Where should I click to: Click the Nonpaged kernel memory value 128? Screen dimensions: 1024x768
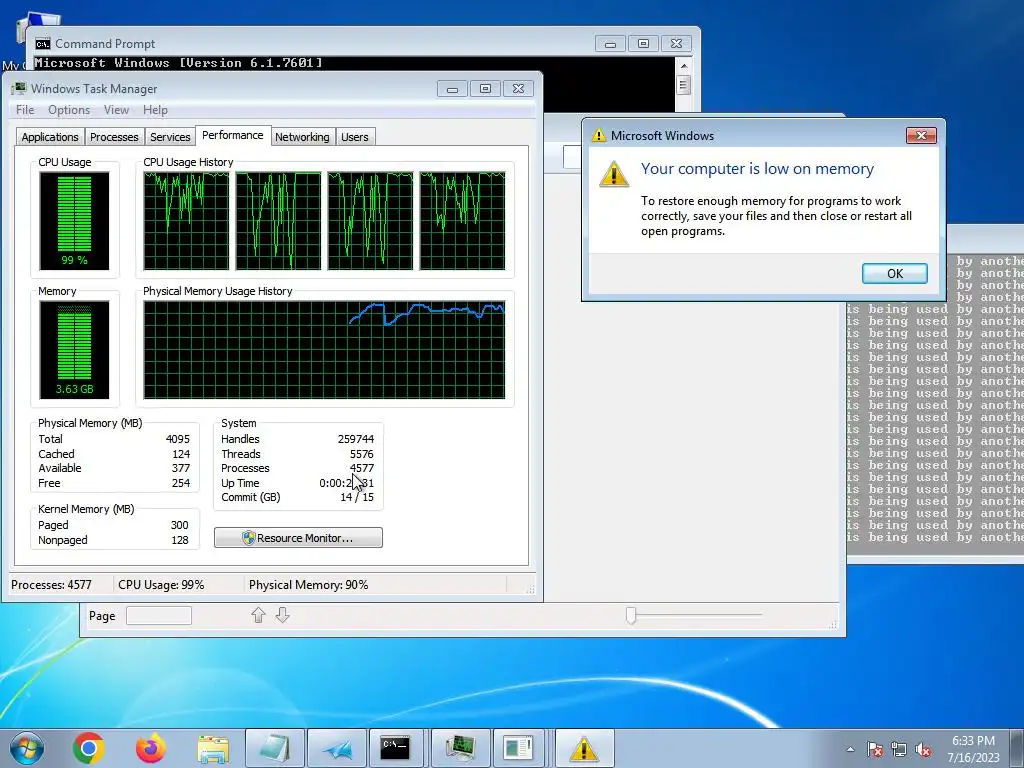point(180,540)
